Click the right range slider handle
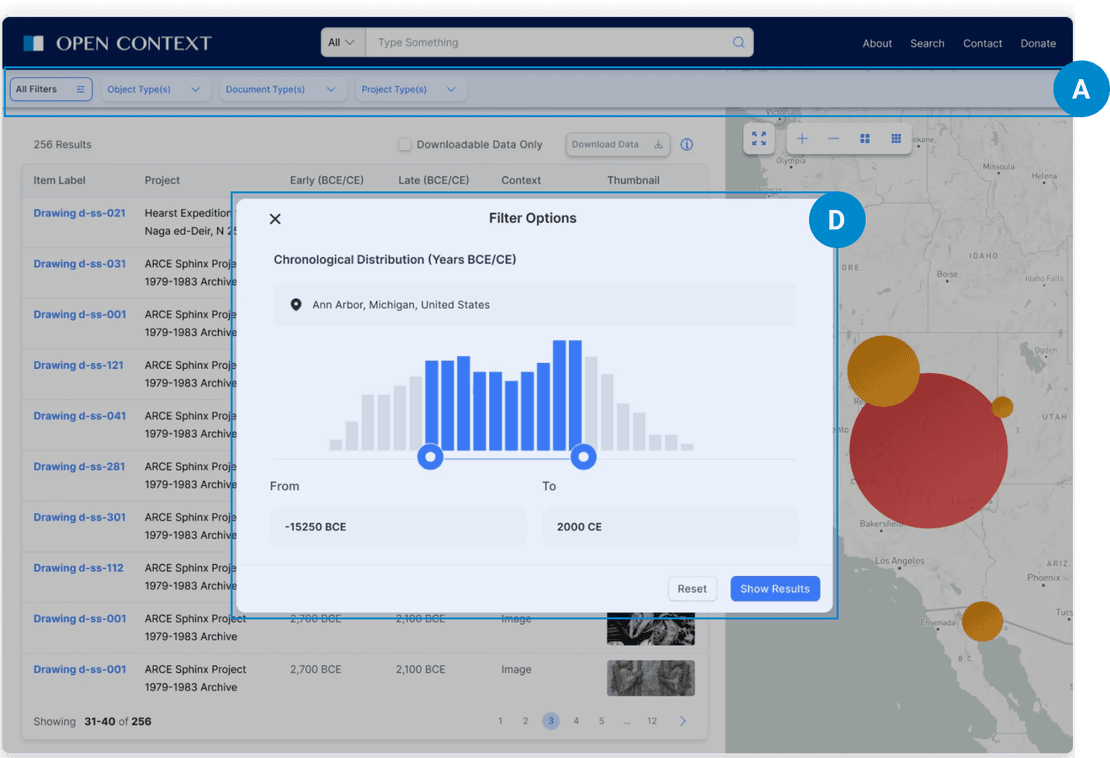This screenshot has width=1110, height=758. 583,457
